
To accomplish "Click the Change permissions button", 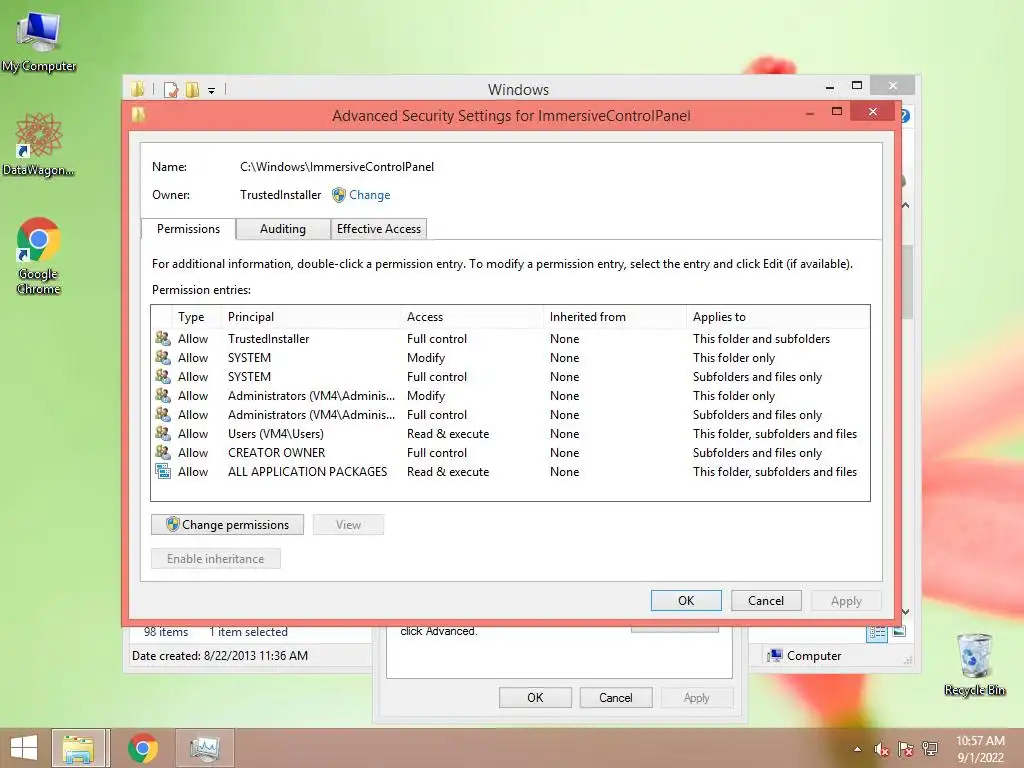I will coord(227,524).
